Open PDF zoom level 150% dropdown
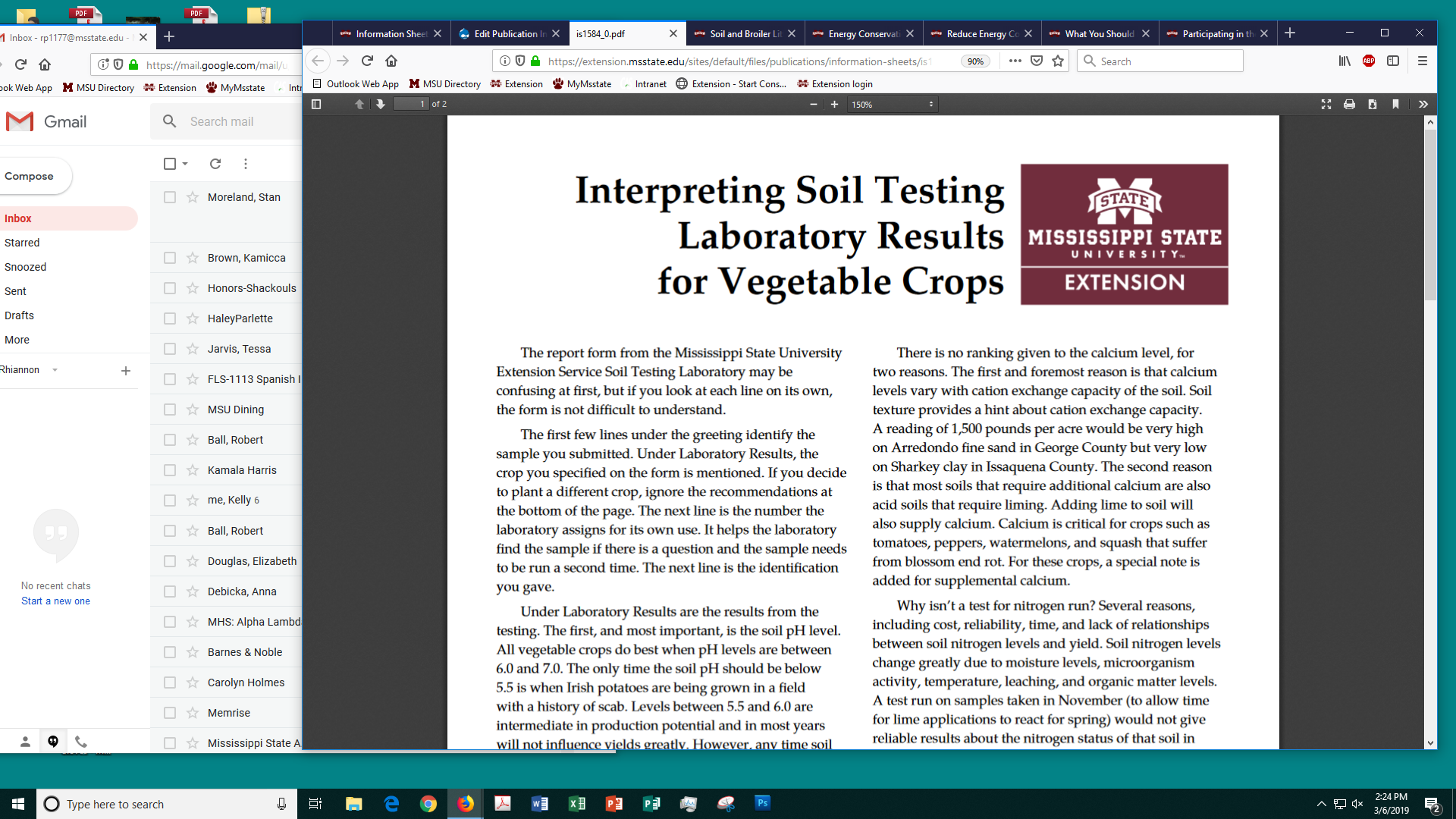The width and height of the screenshot is (1456, 819). tap(893, 104)
